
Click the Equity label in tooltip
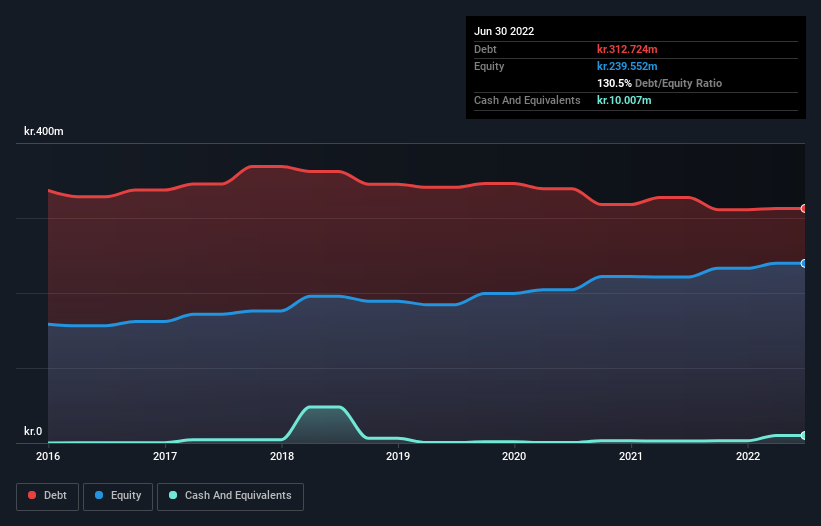[x=489, y=66]
